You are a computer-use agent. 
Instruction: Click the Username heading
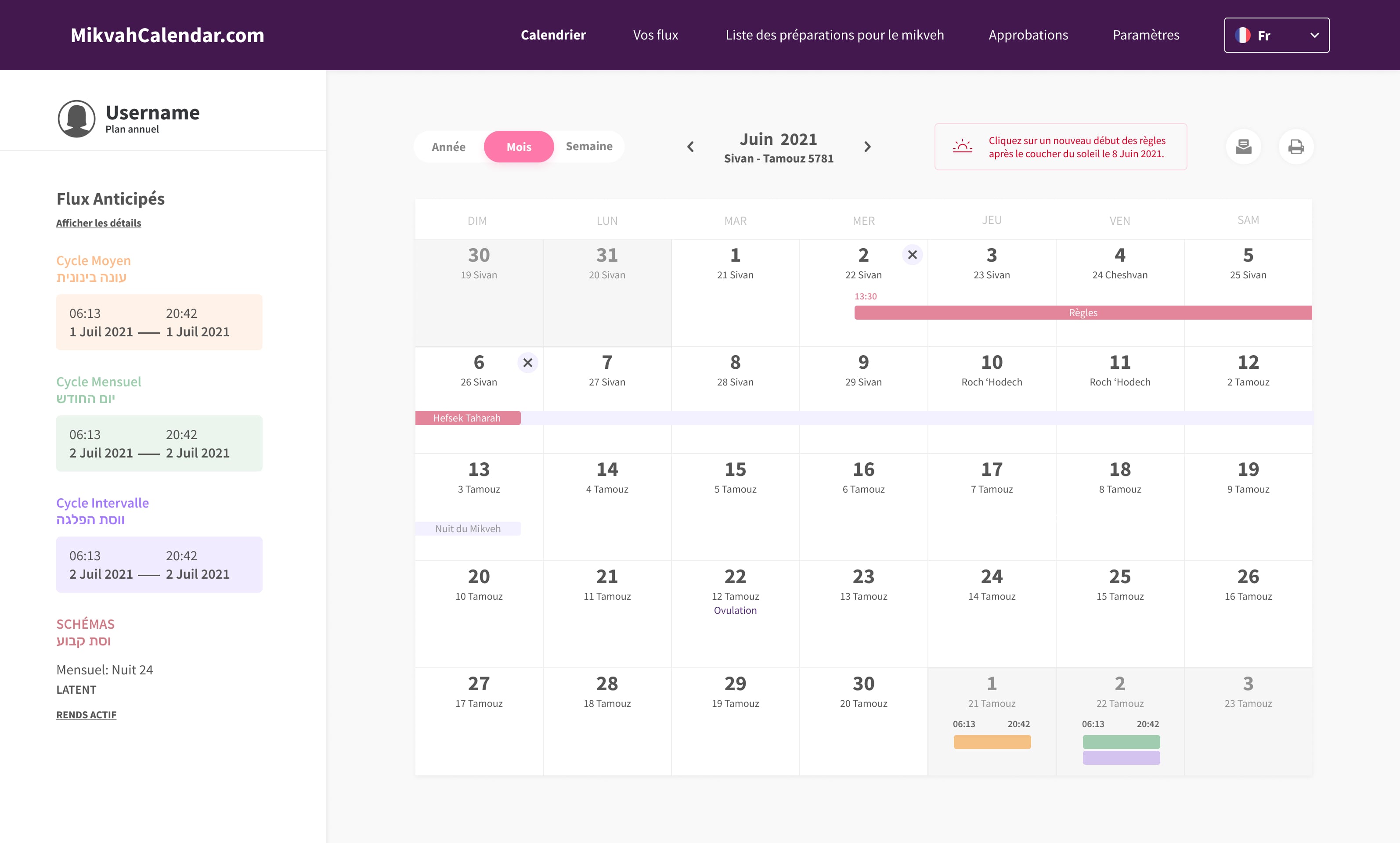coord(152,112)
